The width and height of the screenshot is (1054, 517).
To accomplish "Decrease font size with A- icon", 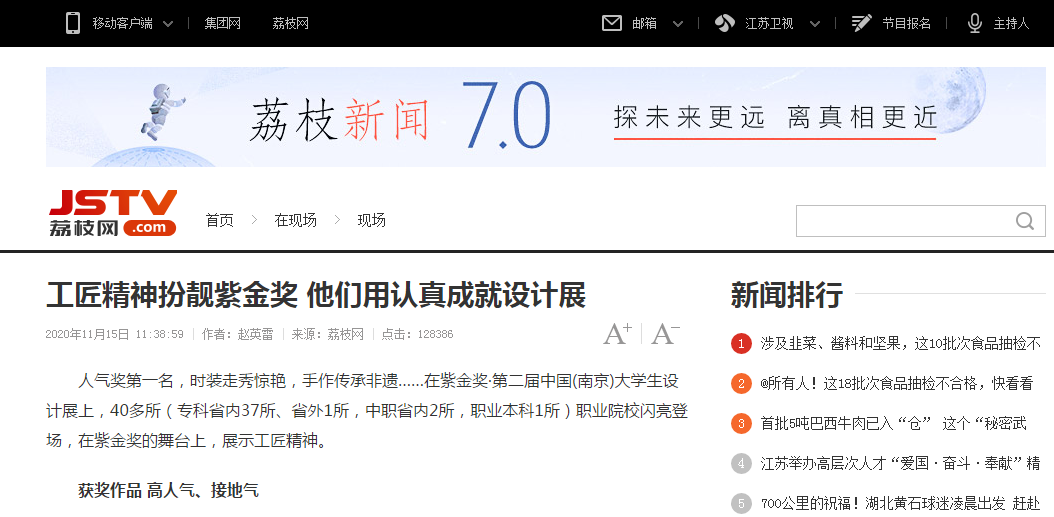I will (x=665, y=334).
